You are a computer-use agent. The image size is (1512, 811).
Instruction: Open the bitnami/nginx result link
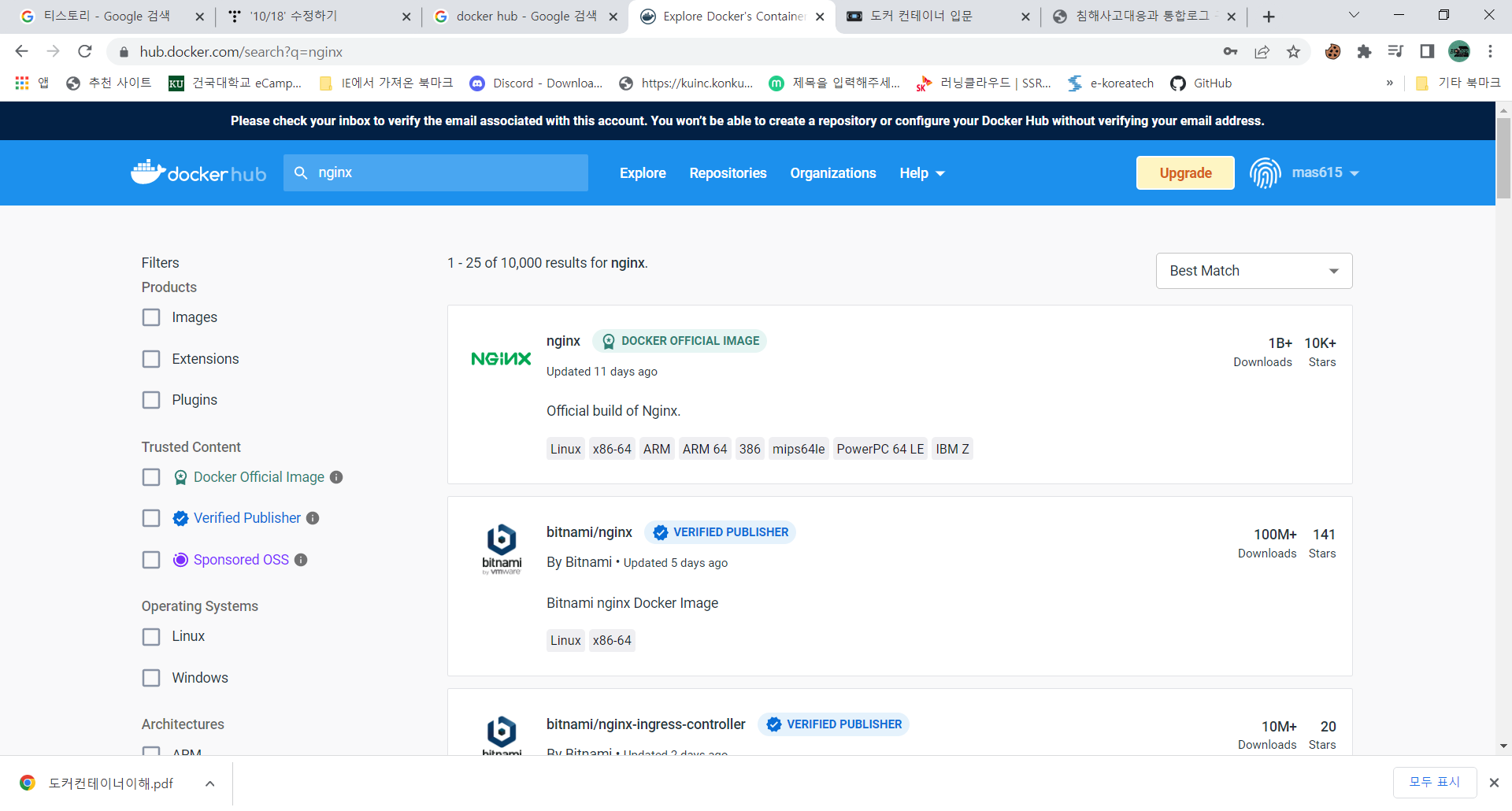coord(589,532)
